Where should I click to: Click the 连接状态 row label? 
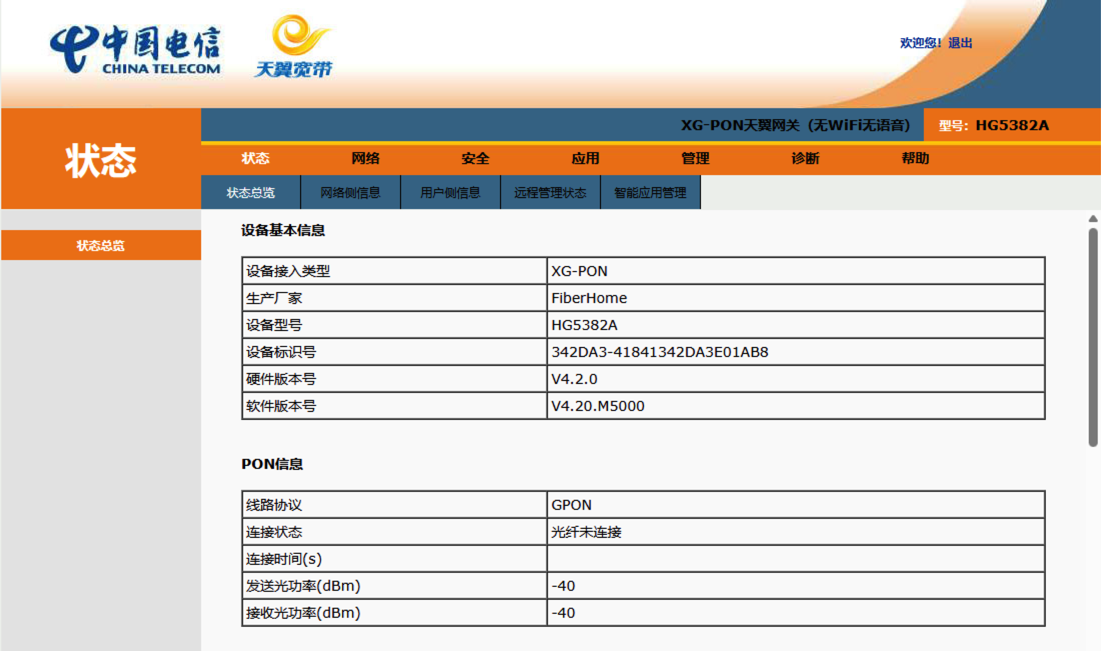(274, 532)
